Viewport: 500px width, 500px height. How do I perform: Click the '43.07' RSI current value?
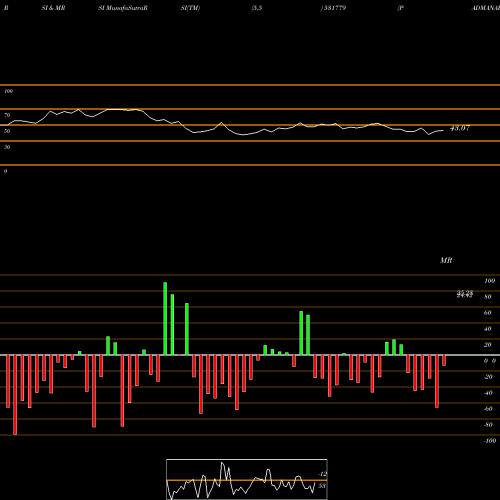460,128
